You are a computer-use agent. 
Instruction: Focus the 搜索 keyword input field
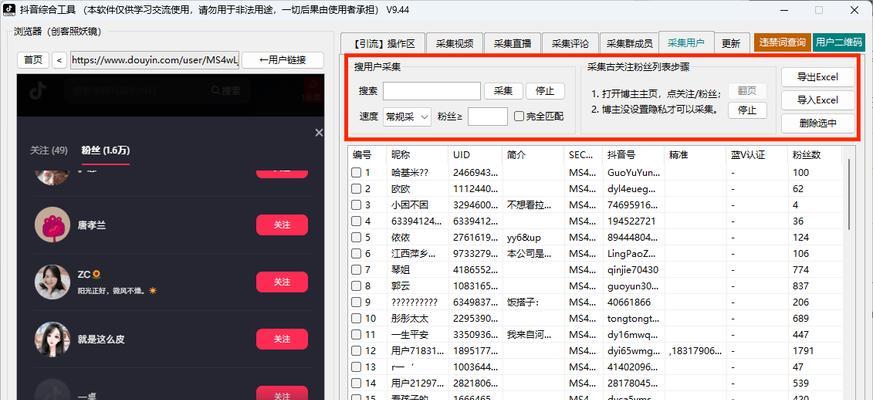coord(431,91)
